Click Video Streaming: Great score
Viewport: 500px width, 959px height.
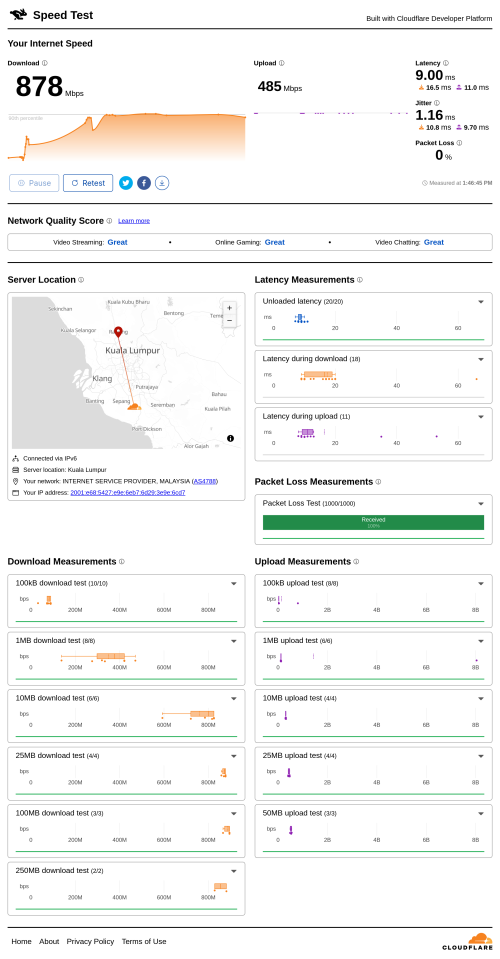(90, 242)
